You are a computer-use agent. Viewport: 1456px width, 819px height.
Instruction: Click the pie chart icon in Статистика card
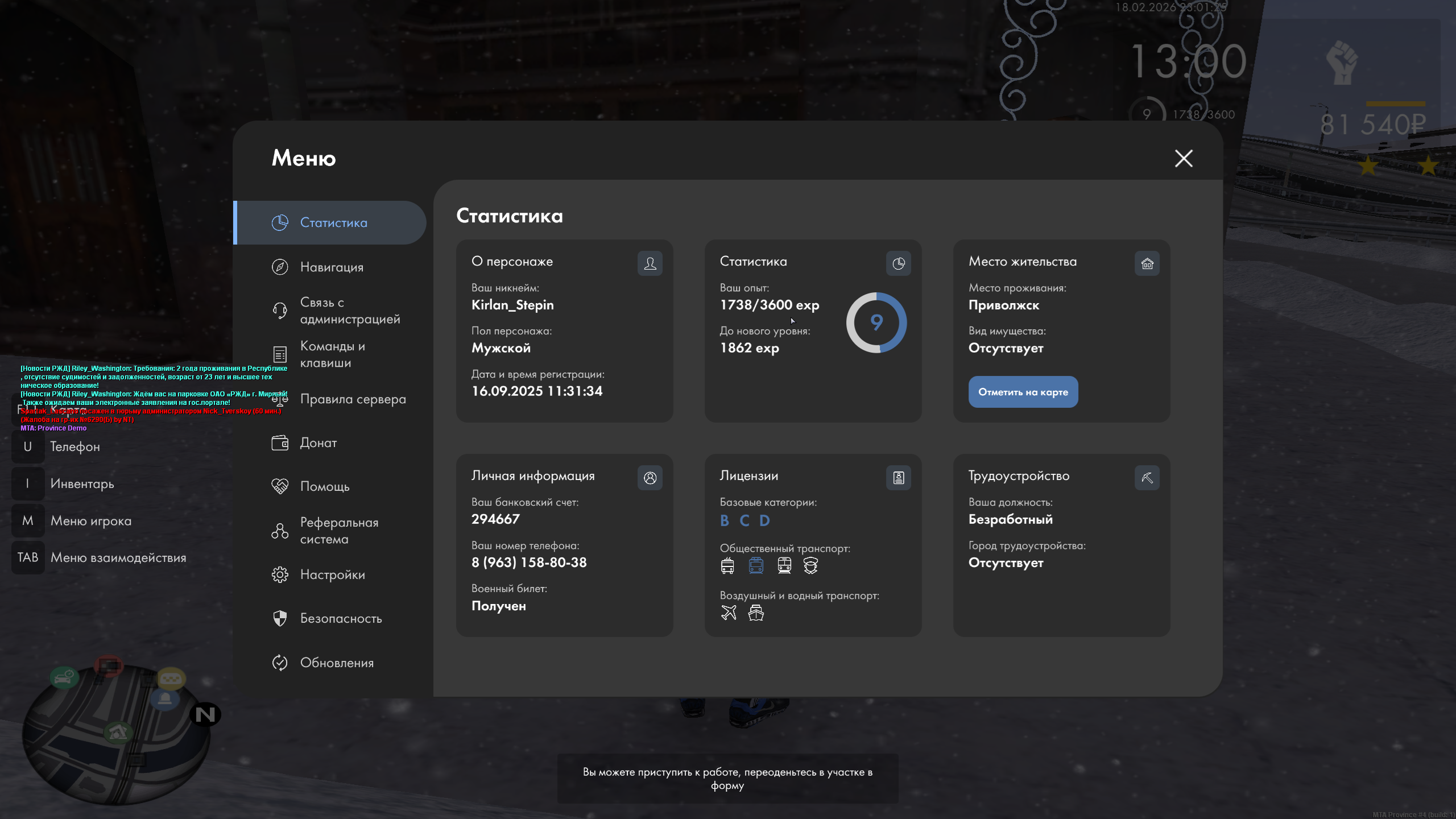point(898,263)
